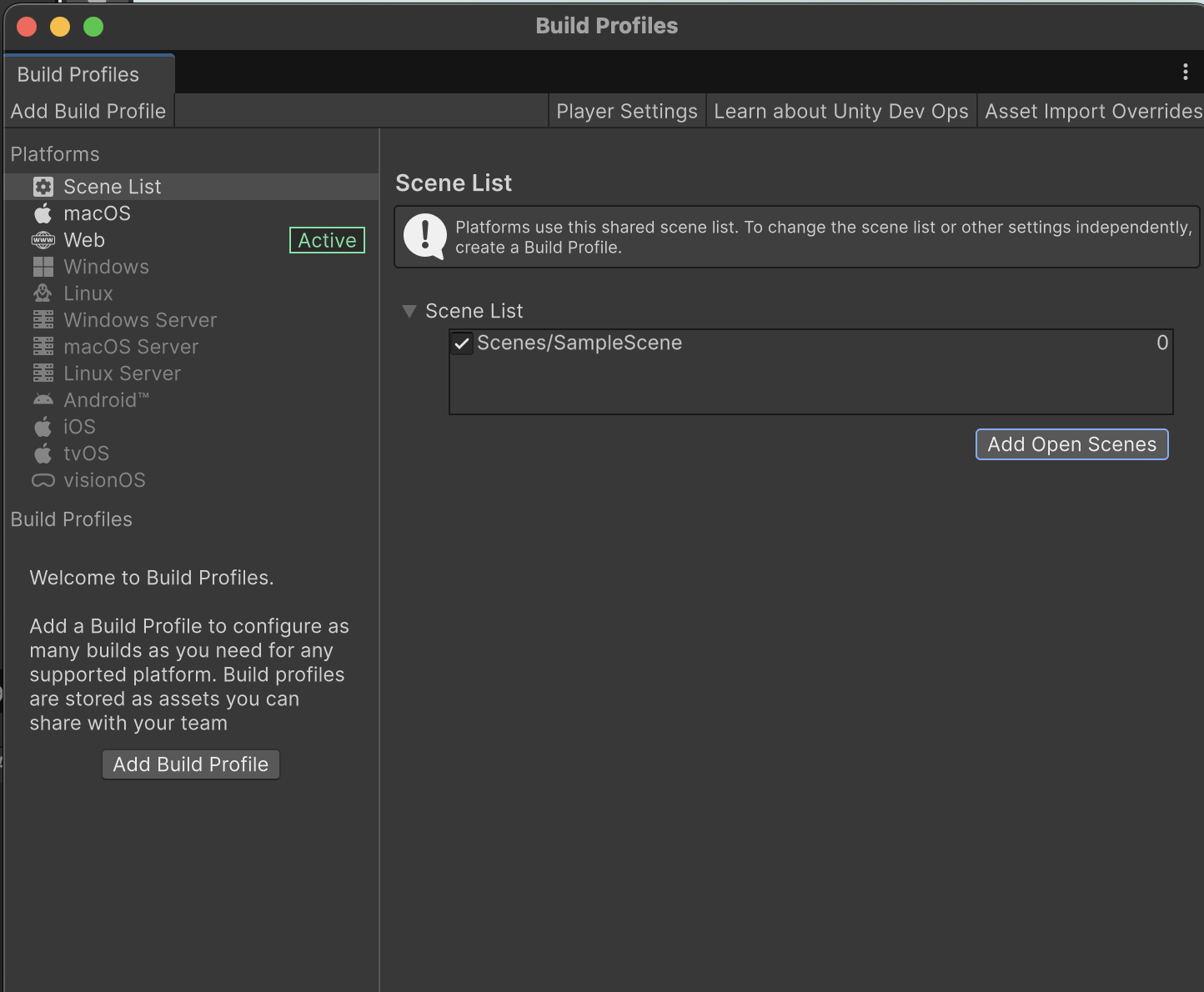Click Add Build Profile in the toolbar
The width and height of the screenshot is (1204, 992).
(88, 111)
